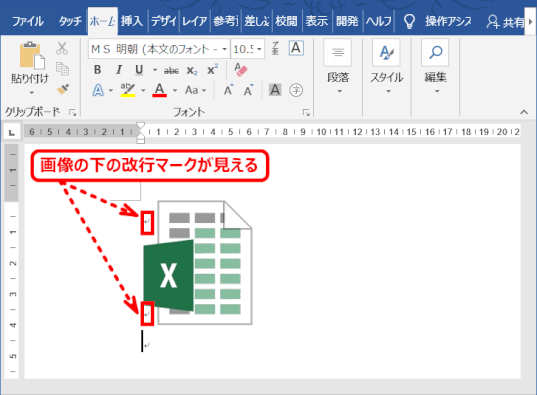The height and width of the screenshot is (395, 537).
Task: Toggle subscript formatting
Action: tap(192, 71)
